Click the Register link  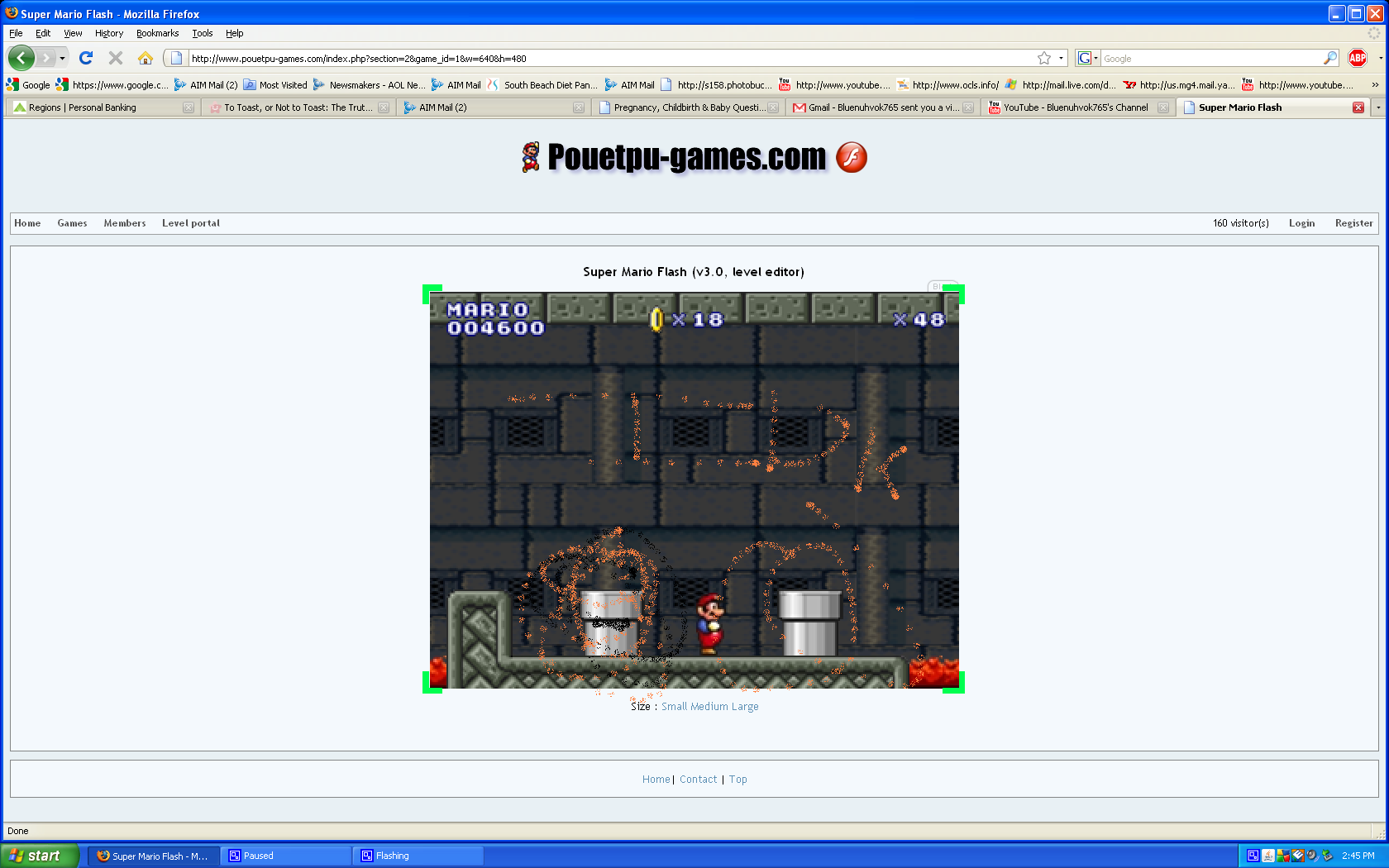coord(1353,223)
